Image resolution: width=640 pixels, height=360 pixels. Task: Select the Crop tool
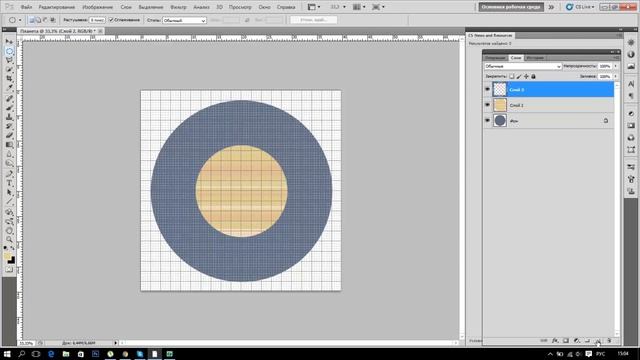point(9,78)
